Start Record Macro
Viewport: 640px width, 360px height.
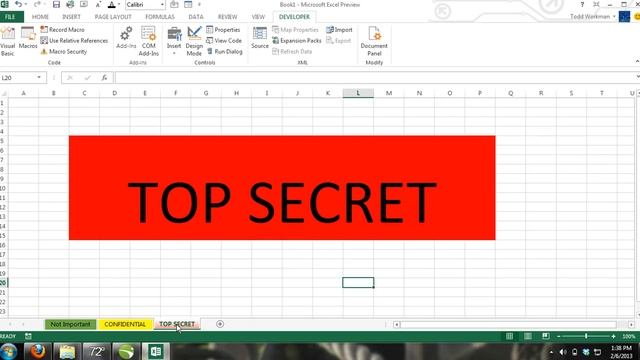pyautogui.click(x=62, y=30)
